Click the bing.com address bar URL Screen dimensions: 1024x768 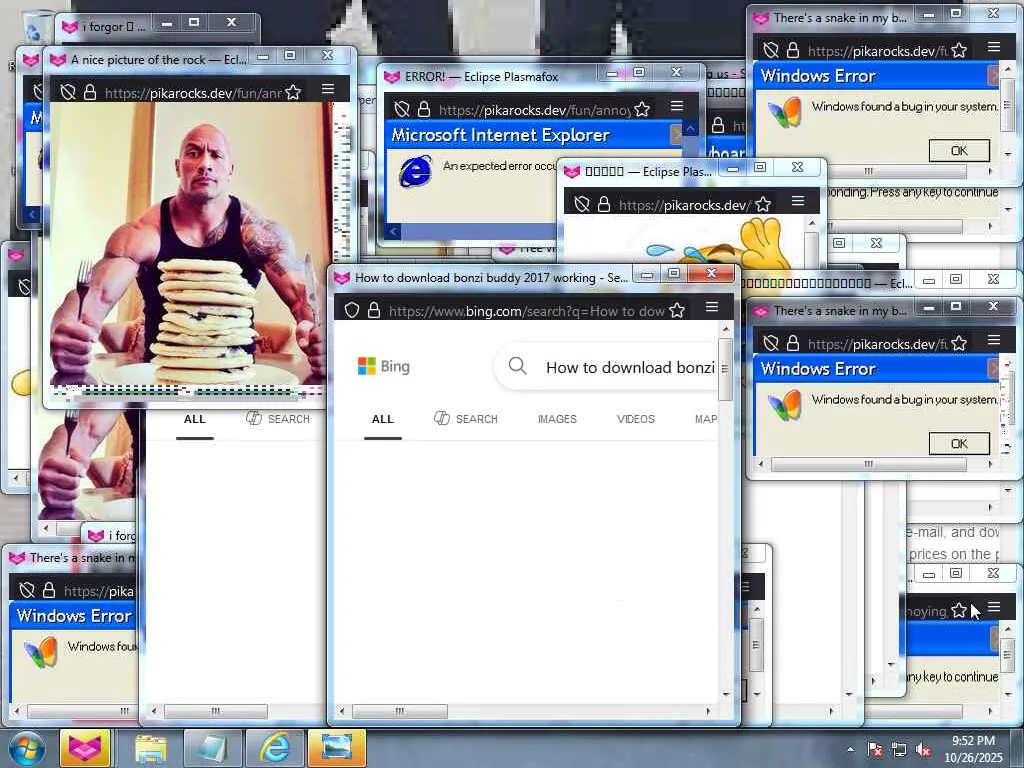tap(526, 311)
